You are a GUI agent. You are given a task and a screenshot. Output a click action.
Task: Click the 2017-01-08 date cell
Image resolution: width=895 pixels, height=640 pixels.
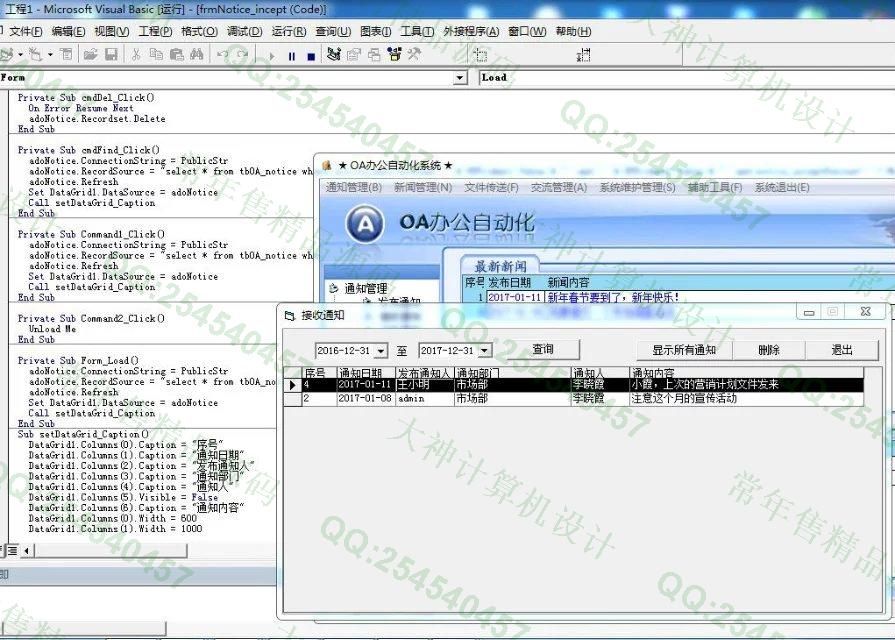(x=365, y=399)
